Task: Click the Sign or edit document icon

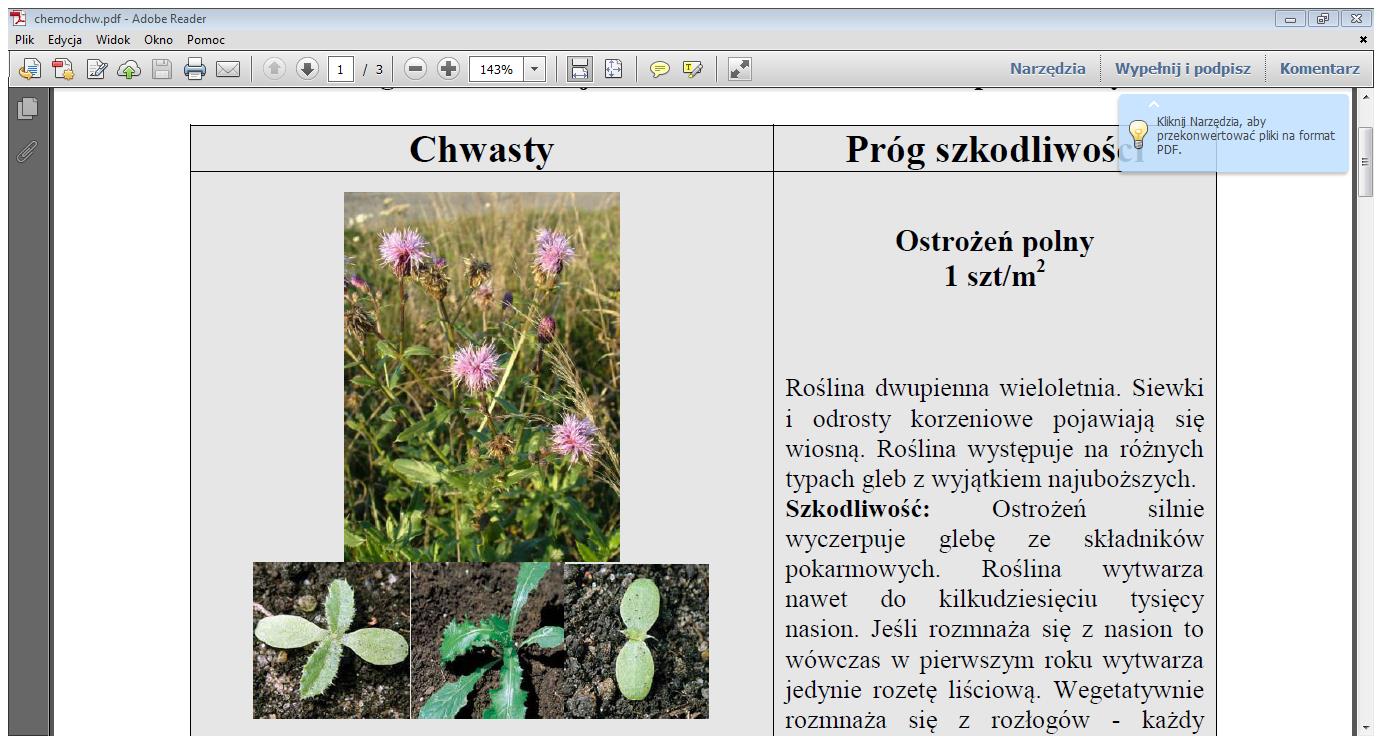Action: tap(96, 69)
